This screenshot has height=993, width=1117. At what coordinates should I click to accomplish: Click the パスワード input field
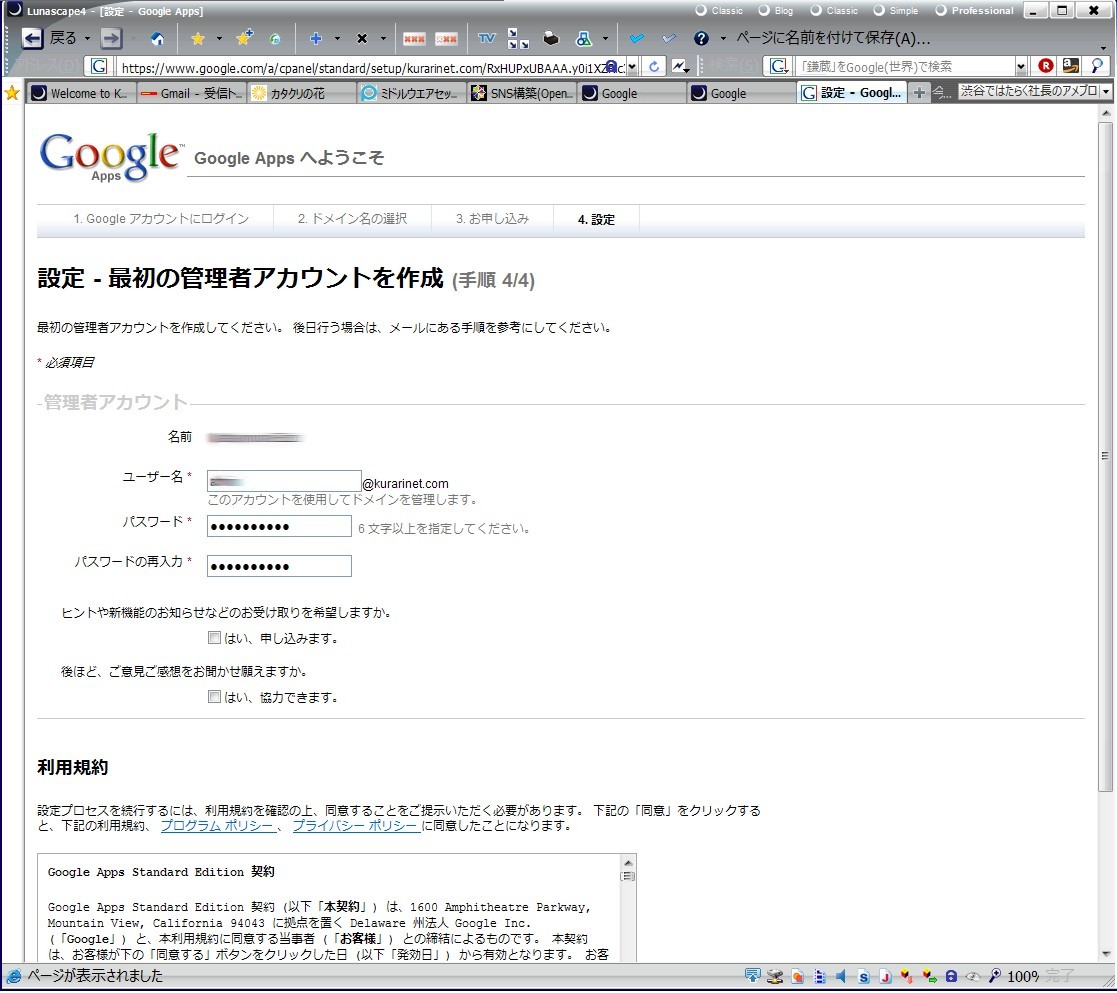coord(279,526)
